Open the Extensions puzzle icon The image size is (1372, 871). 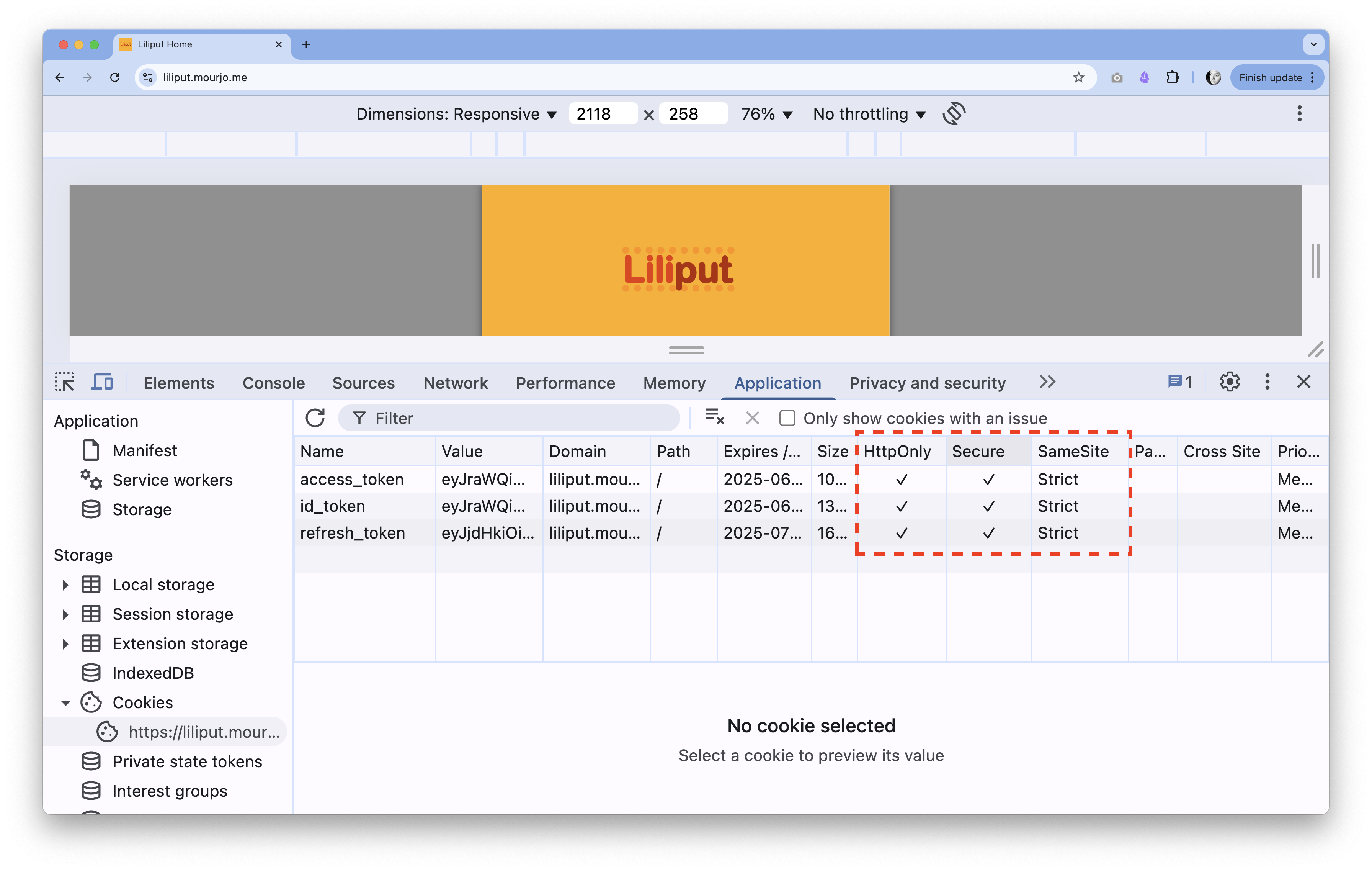point(1172,77)
